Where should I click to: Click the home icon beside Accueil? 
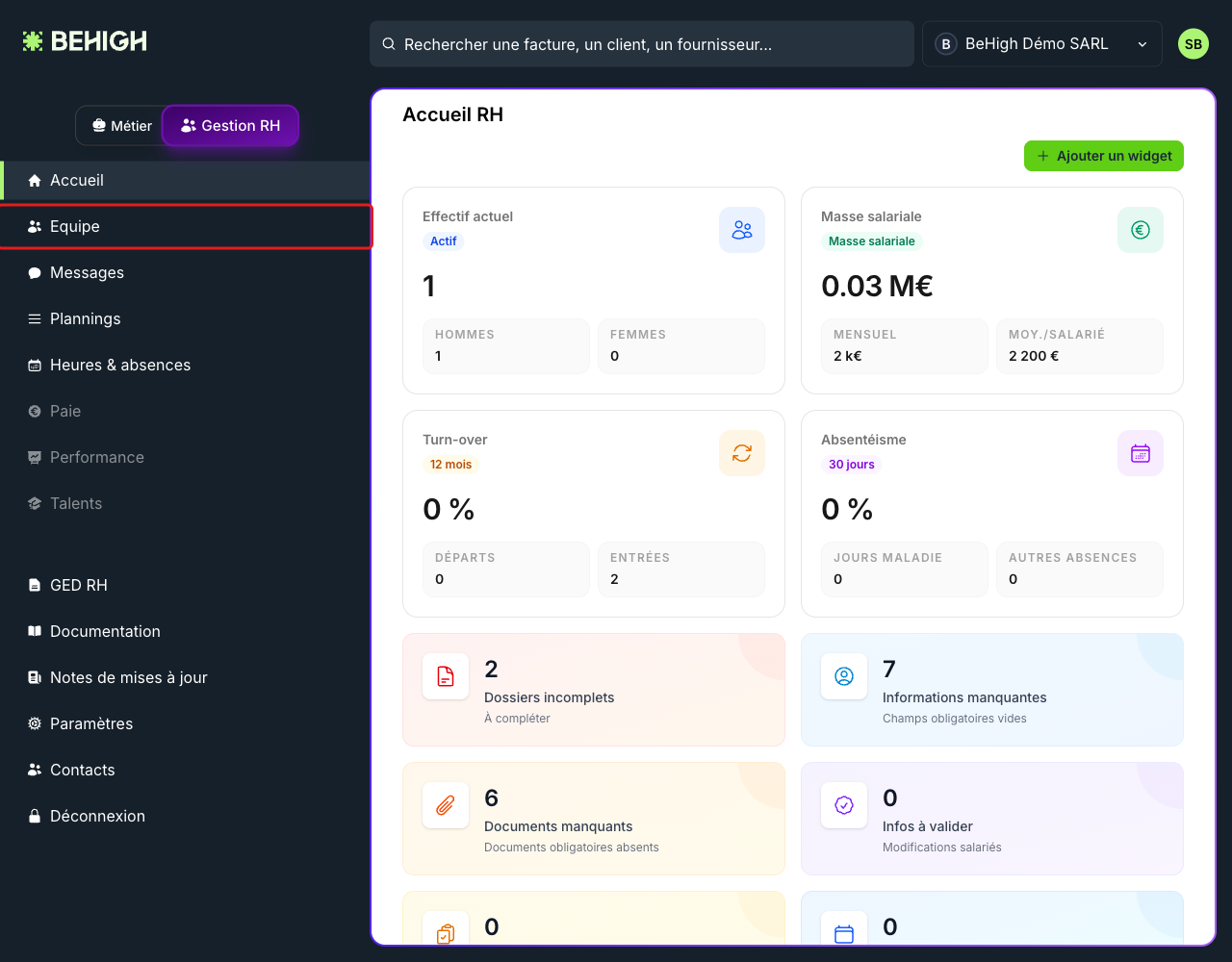tap(35, 181)
